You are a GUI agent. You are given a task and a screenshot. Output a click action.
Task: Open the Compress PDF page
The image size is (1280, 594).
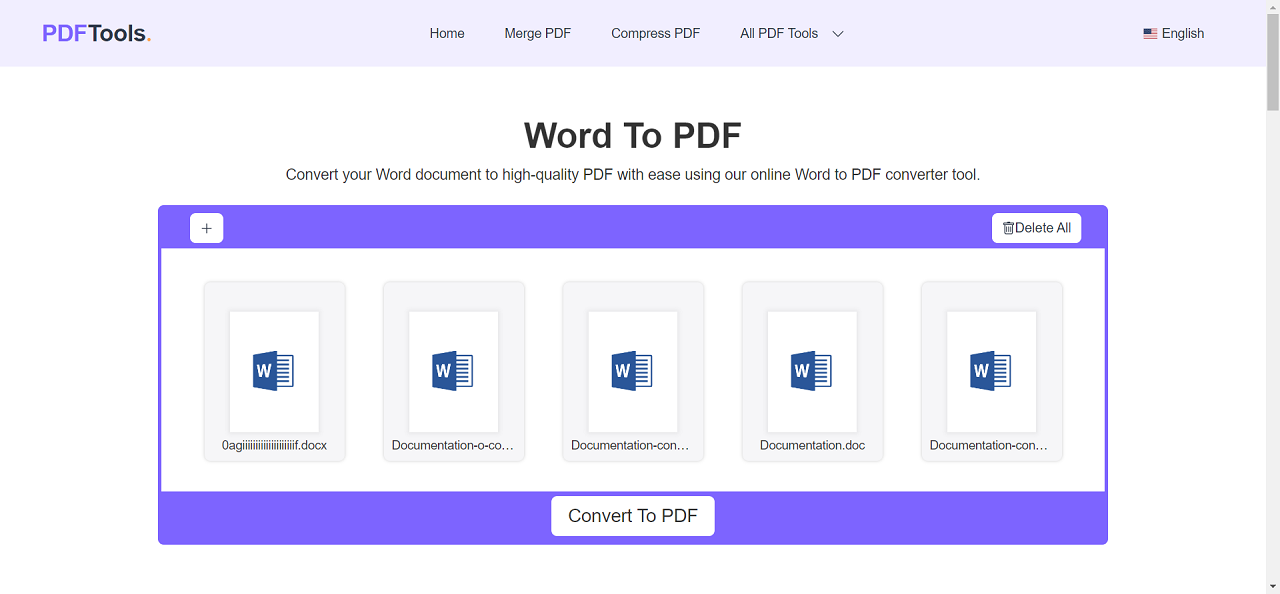(x=655, y=33)
